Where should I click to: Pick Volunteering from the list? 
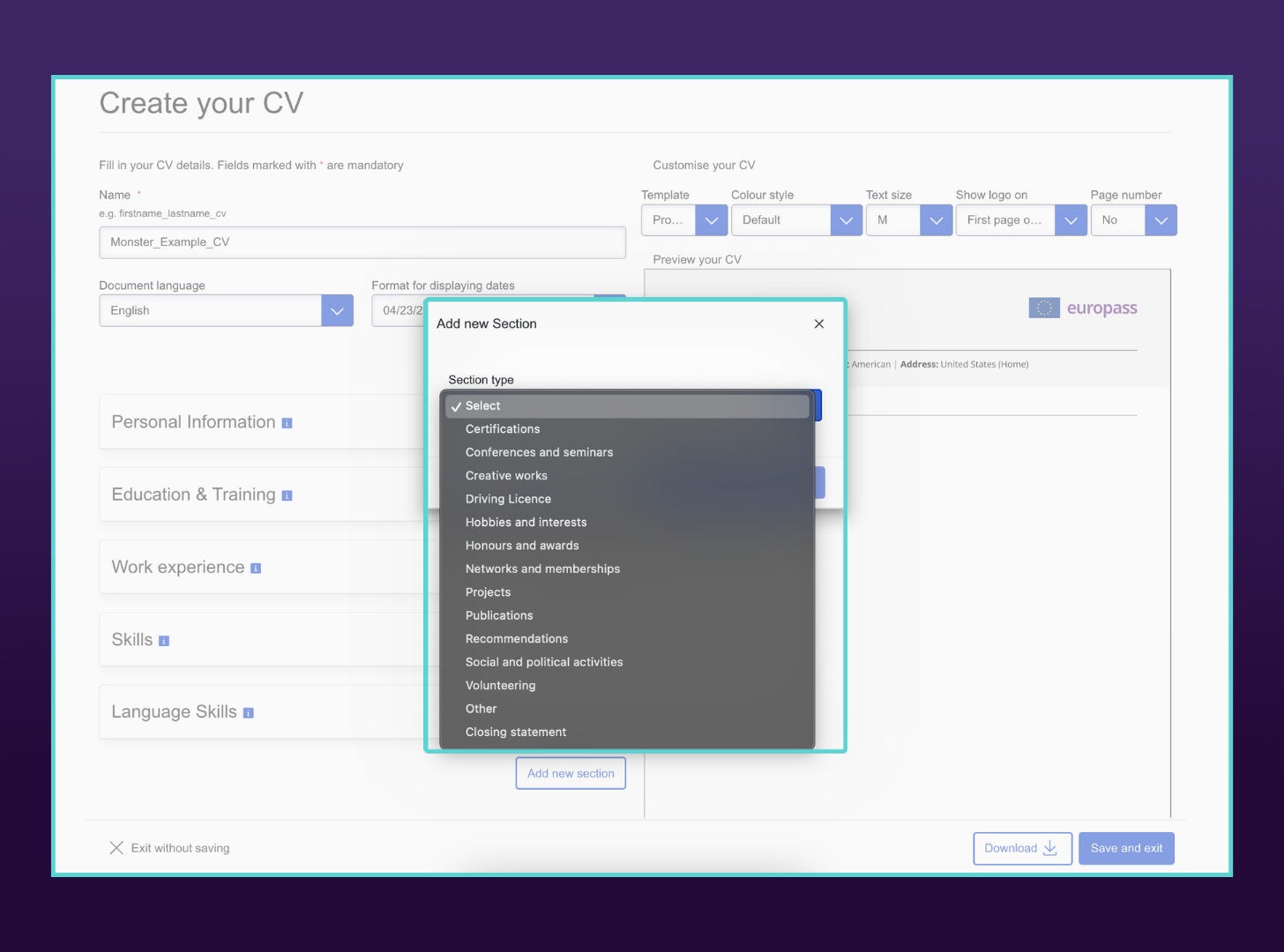[x=627, y=686]
